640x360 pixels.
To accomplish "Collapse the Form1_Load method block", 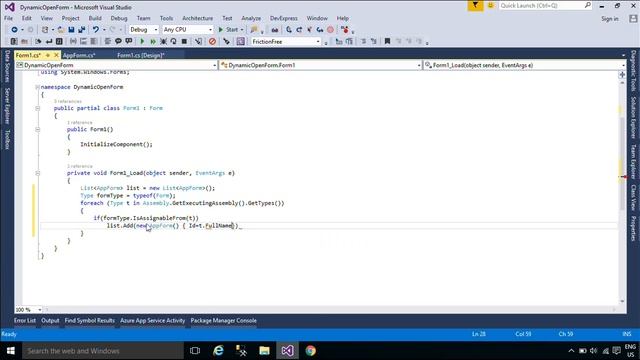I will 37,173.
